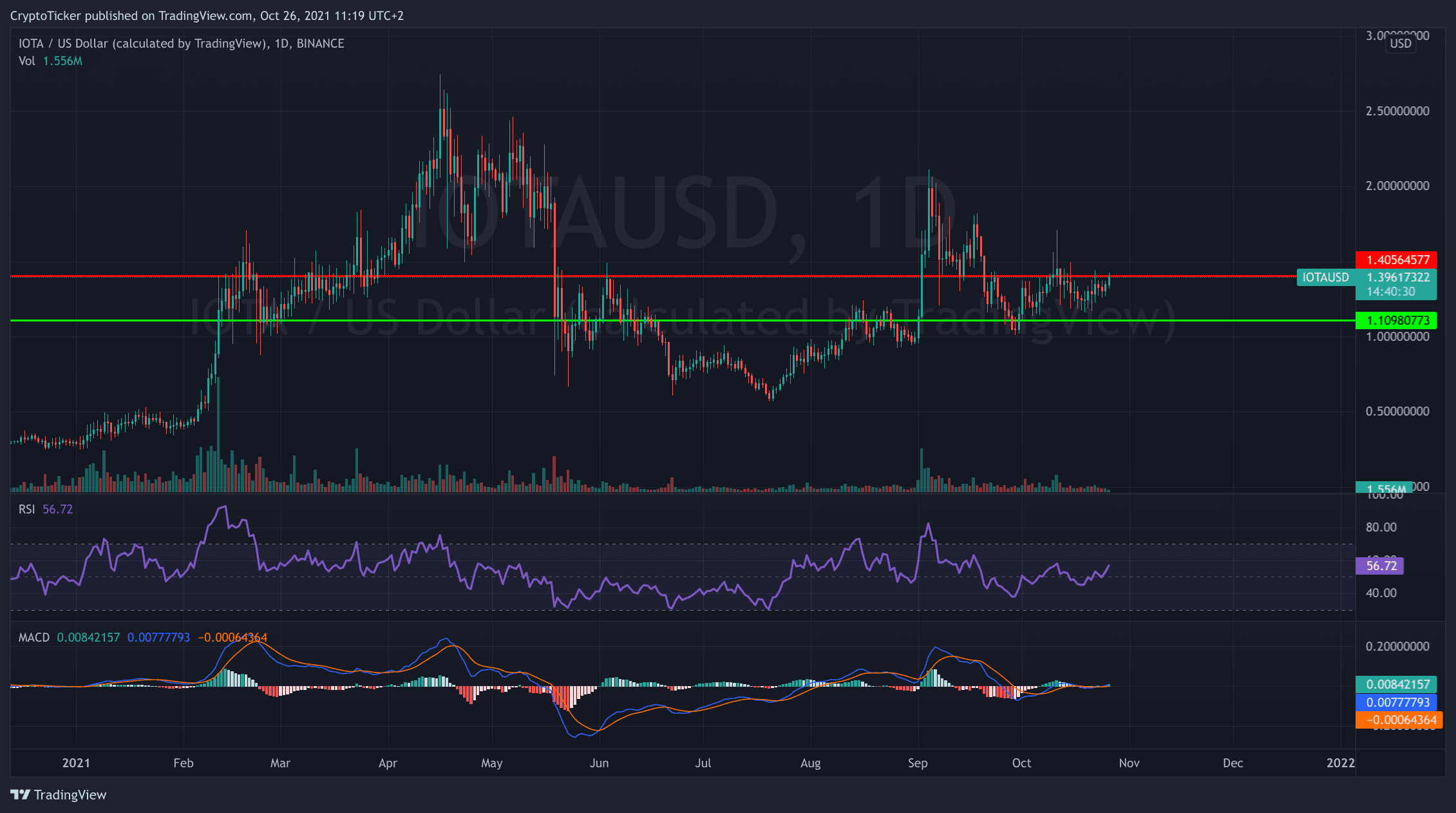
Task: Click the teal 0.00842157 histogram tag
Action: (x=1396, y=684)
